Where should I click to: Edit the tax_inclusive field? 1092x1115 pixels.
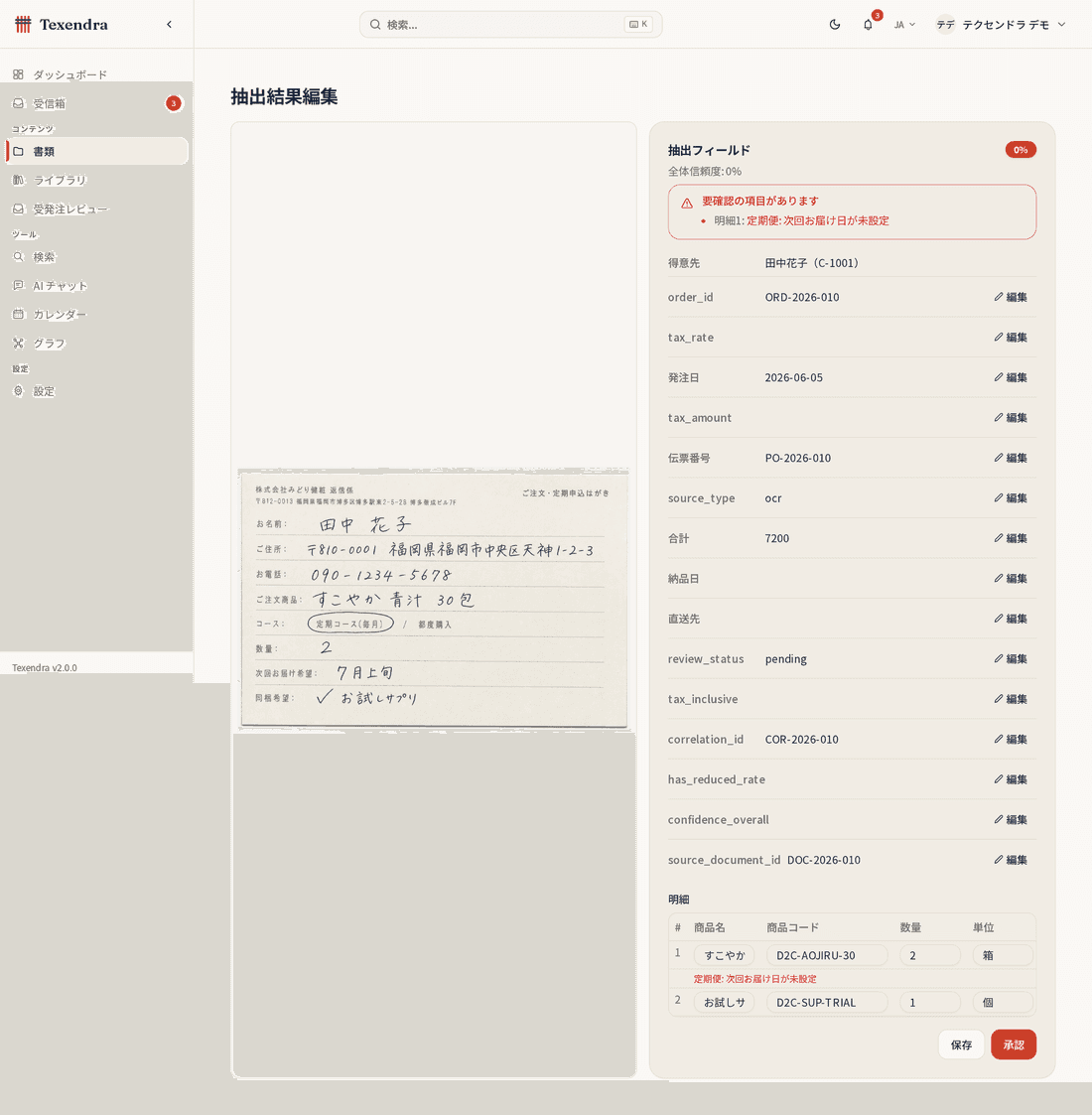click(1011, 699)
